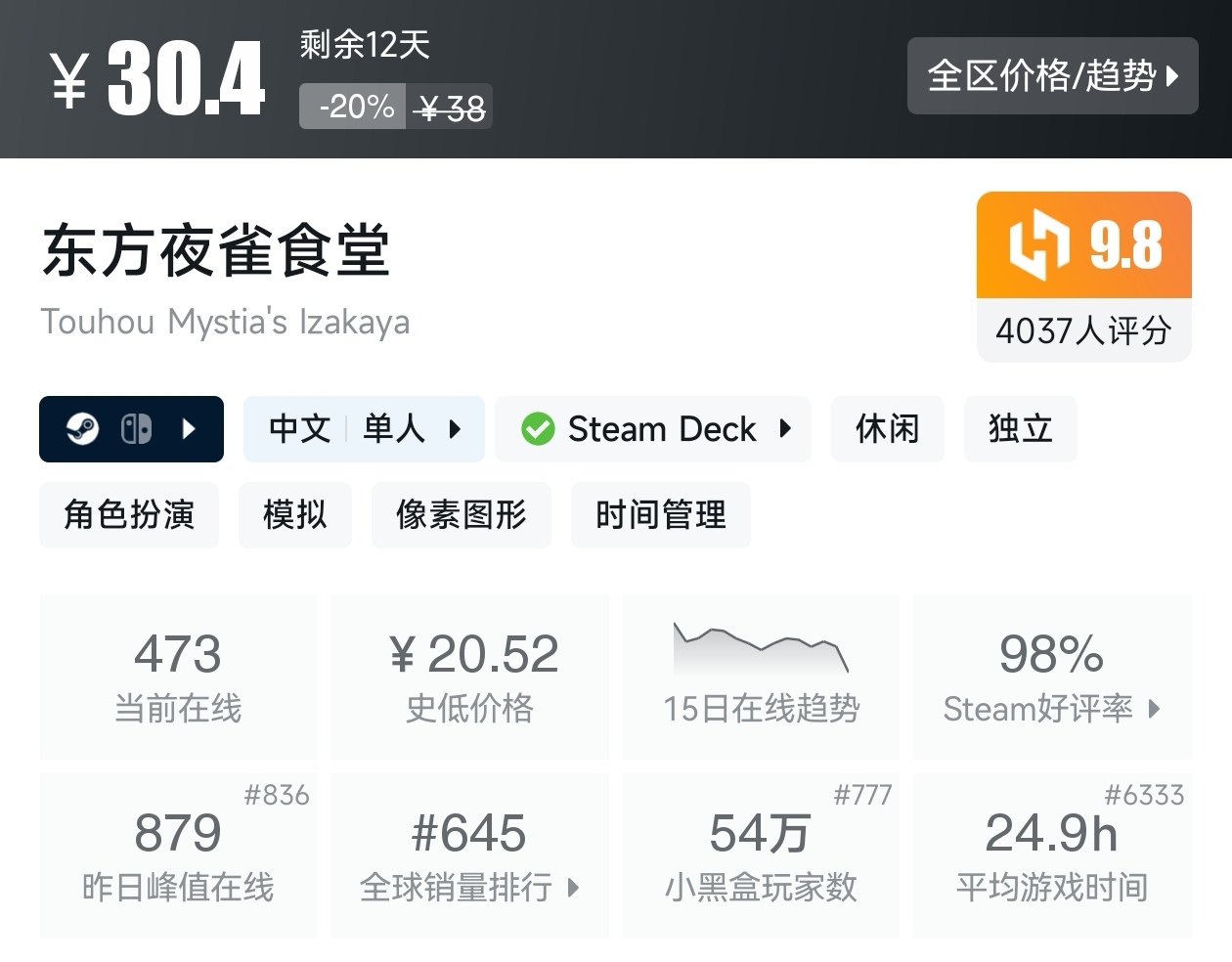Select the 时间管理 tag
Screen dimensions: 1232x962
pyautogui.click(x=661, y=515)
